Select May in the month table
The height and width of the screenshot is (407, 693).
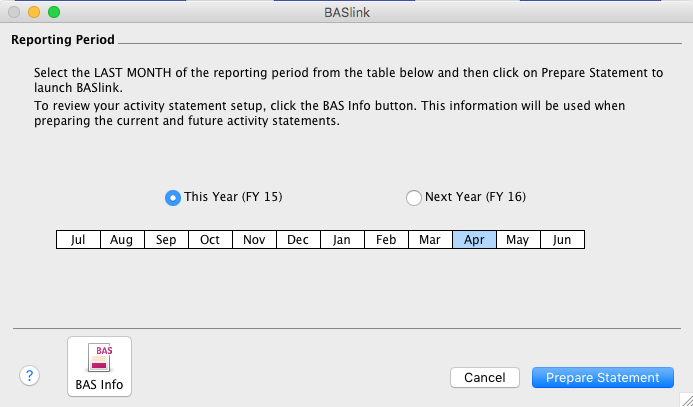(518, 240)
